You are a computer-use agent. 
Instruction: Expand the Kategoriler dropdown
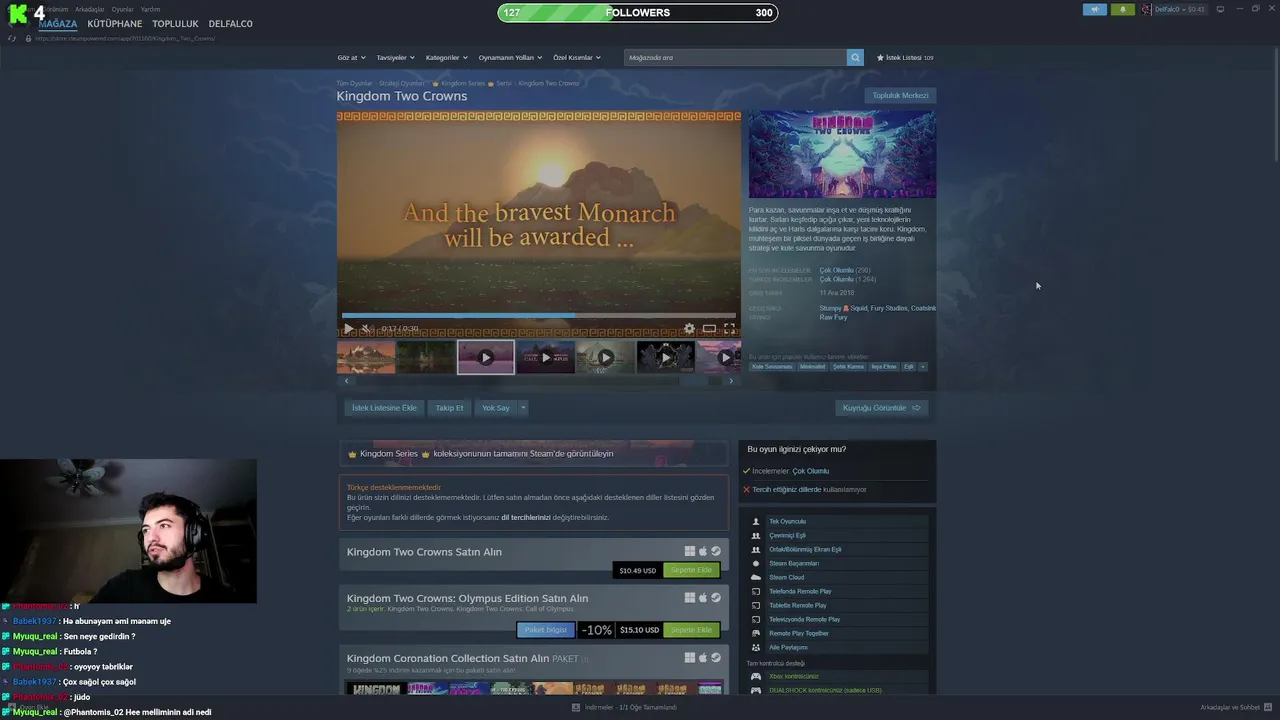[446, 58]
